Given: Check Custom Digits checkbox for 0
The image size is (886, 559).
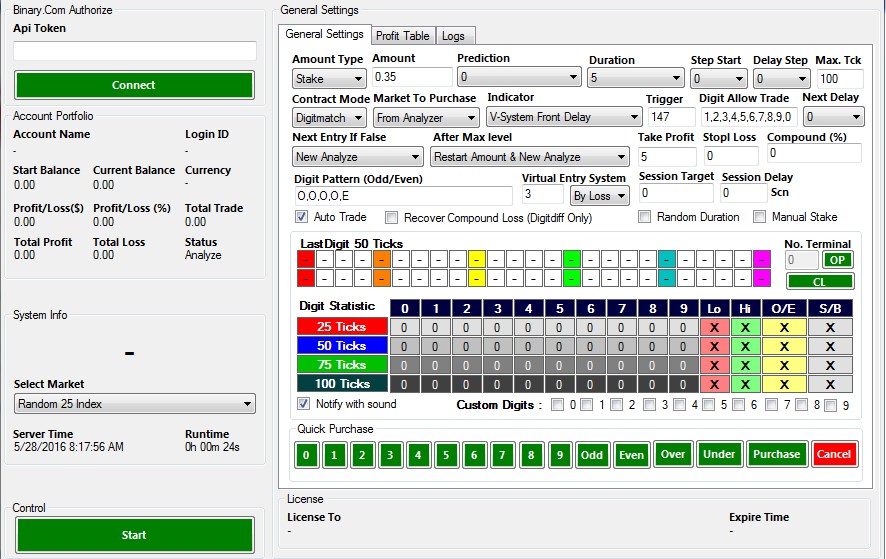Looking at the screenshot, I should point(558,405).
